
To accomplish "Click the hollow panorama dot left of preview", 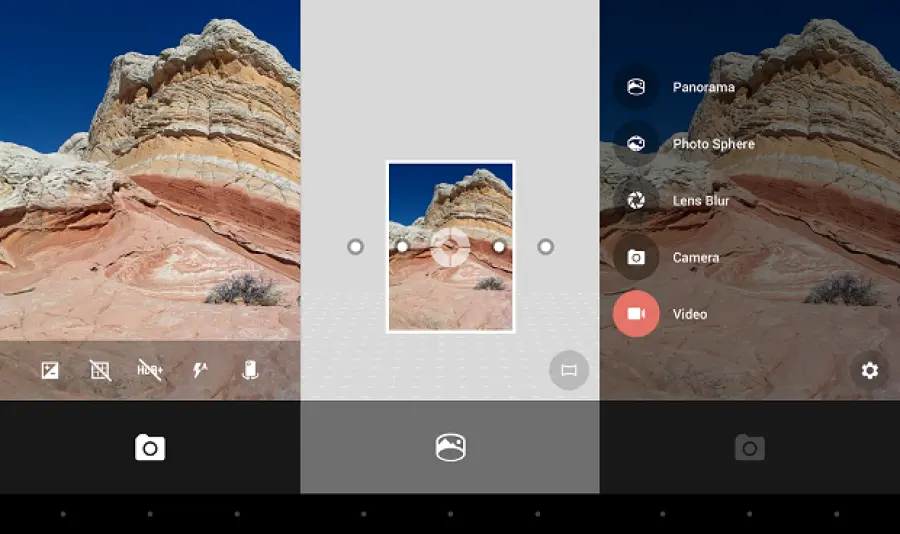I will point(355,247).
